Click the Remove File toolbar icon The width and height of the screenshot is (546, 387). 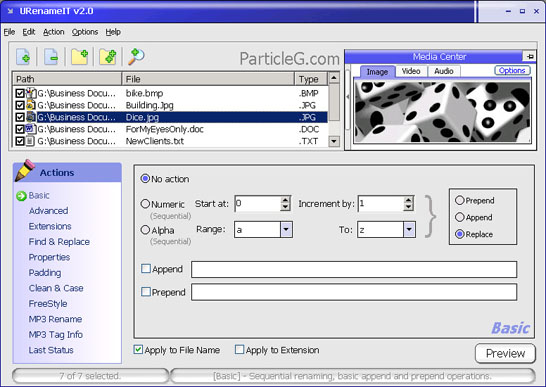coord(51,57)
